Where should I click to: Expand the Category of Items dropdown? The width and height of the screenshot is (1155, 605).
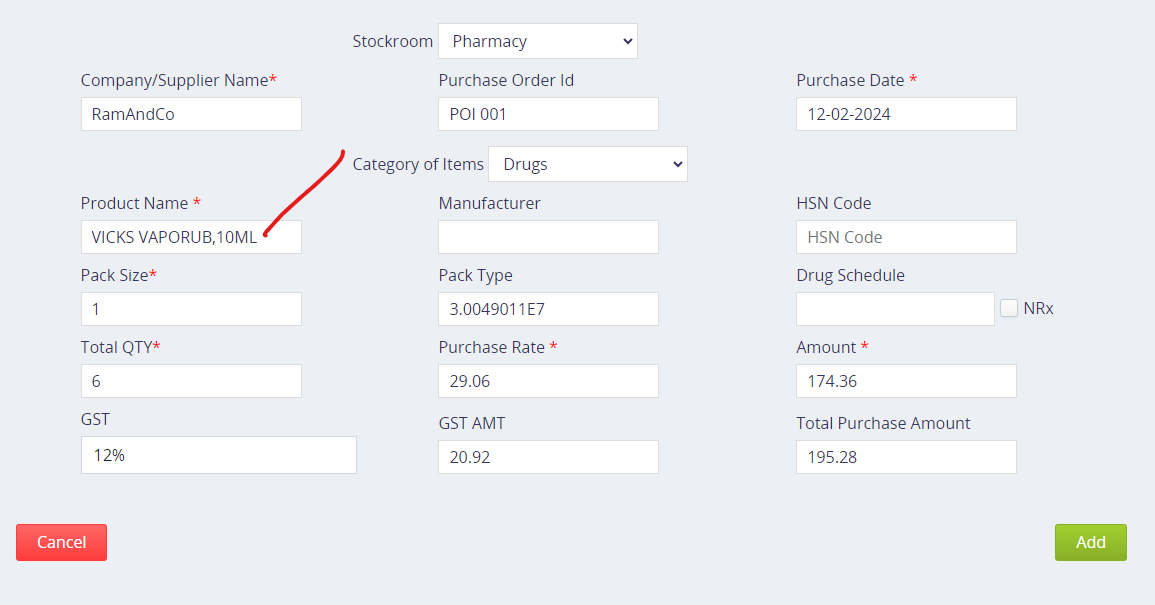click(x=587, y=164)
